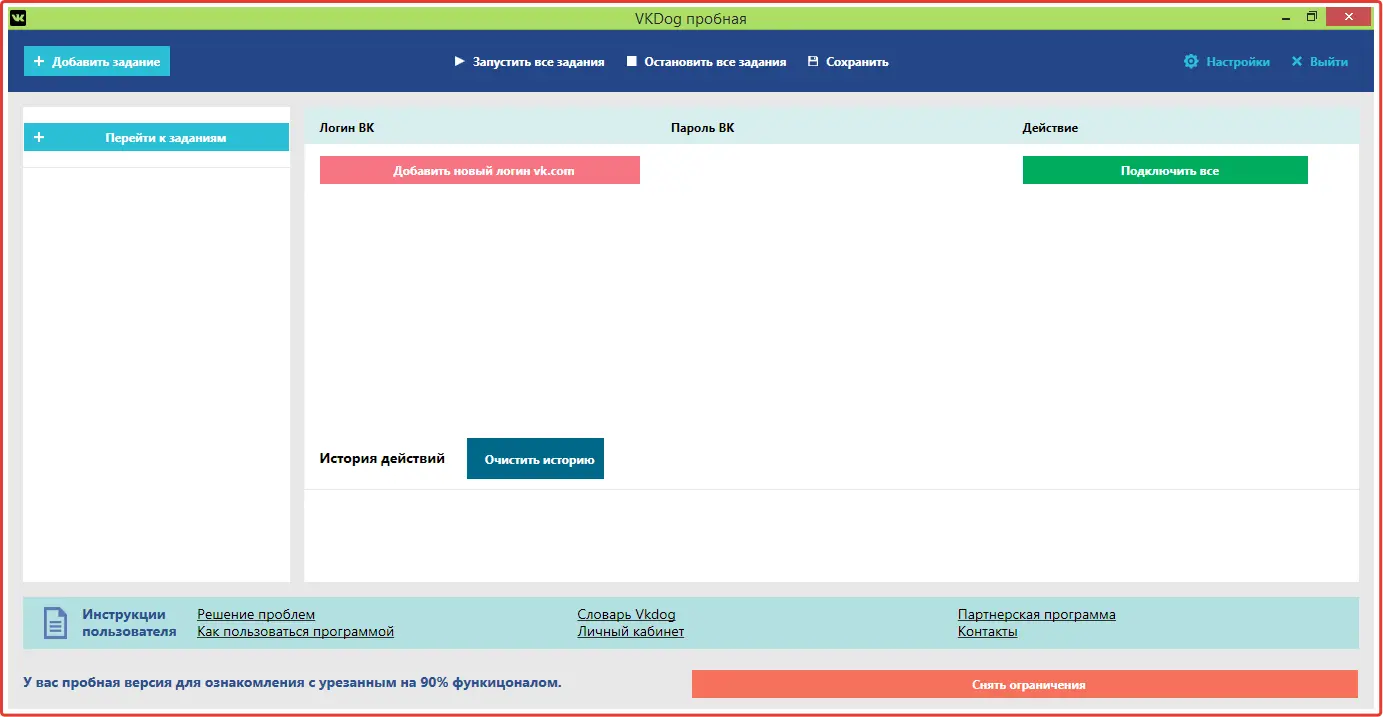Click the Инструкции пользователя label
The height and width of the screenshot is (717, 1383).
(129, 623)
